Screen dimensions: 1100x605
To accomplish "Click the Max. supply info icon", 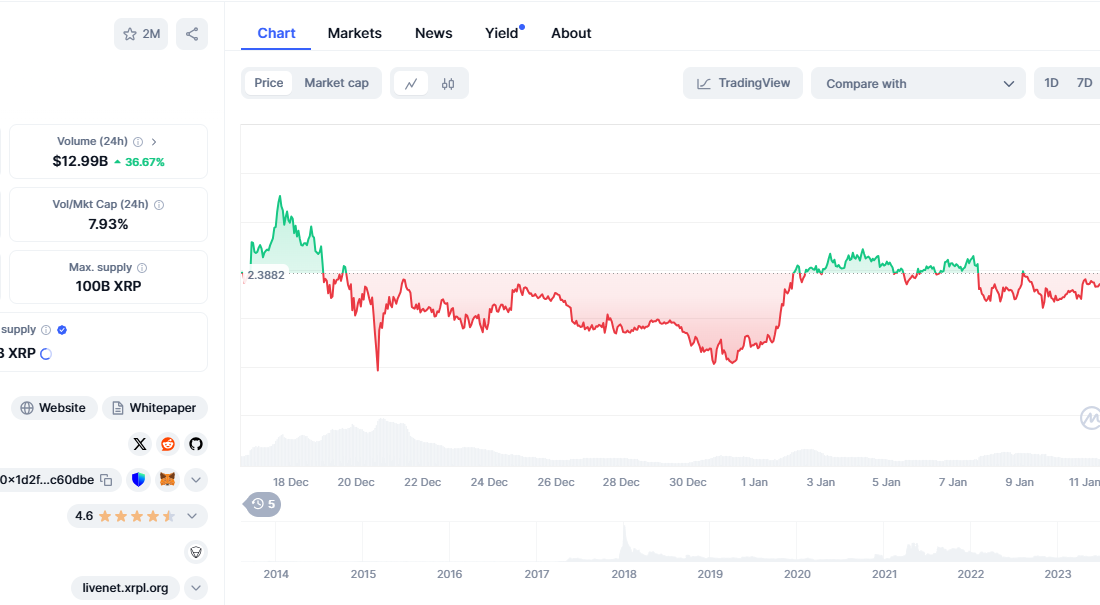I will pyautogui.click(x=142, y=267).
